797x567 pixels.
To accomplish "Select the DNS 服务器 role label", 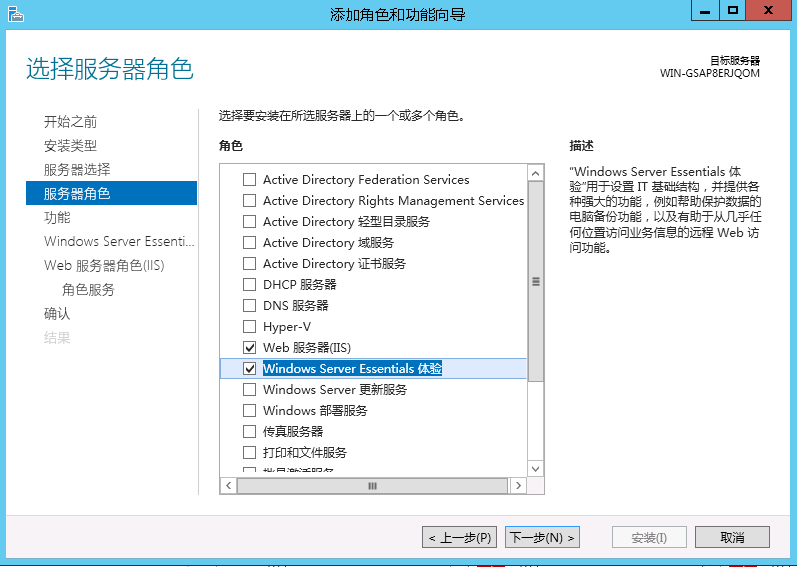I will [x=295, y=306].
